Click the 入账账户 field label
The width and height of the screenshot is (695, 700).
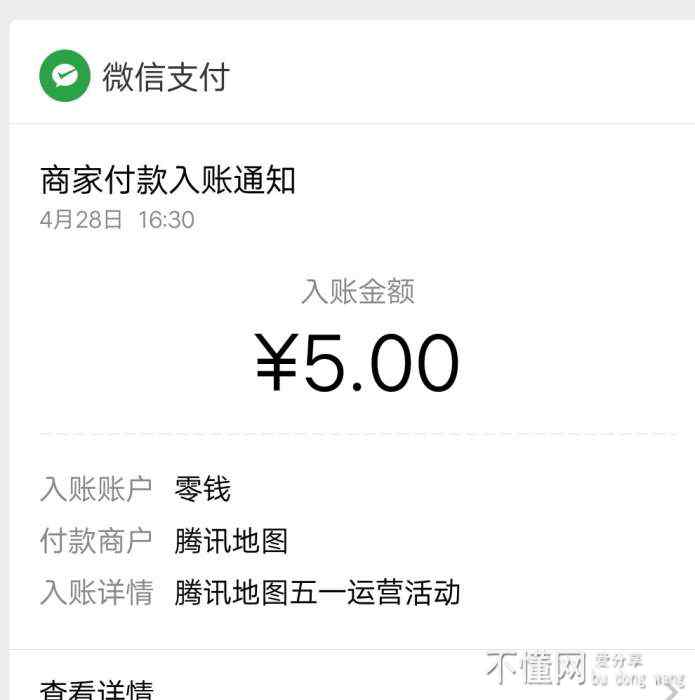click(96, 489)
